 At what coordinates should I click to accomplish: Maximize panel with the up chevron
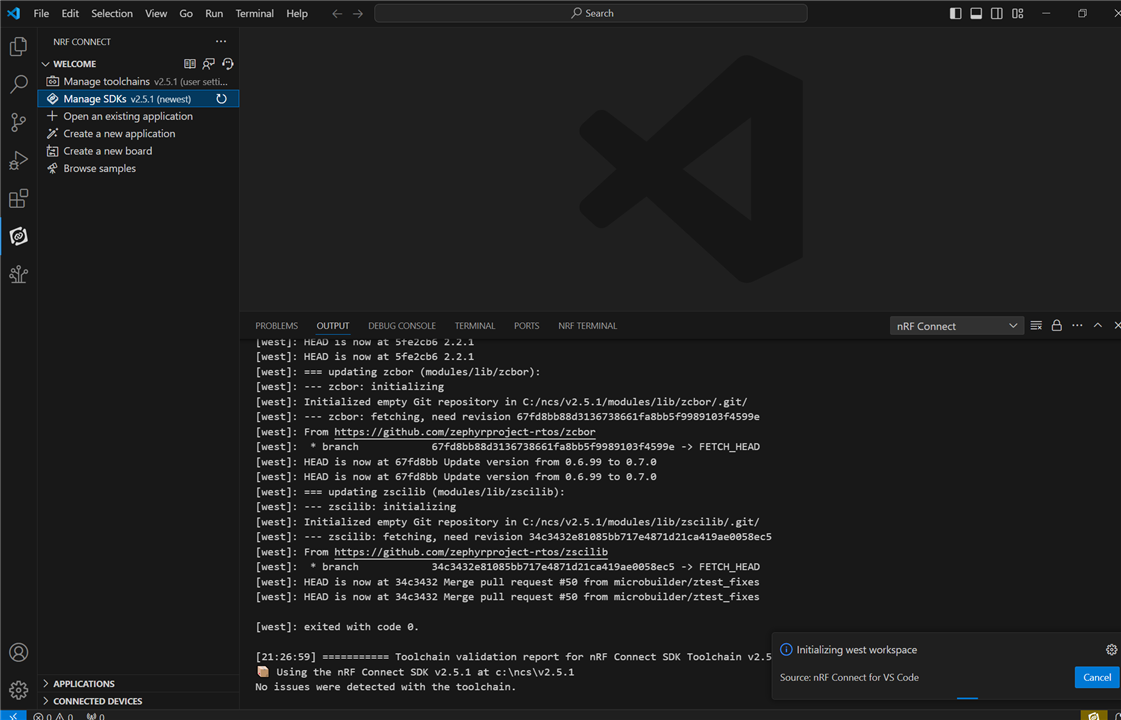point(1097,325)
